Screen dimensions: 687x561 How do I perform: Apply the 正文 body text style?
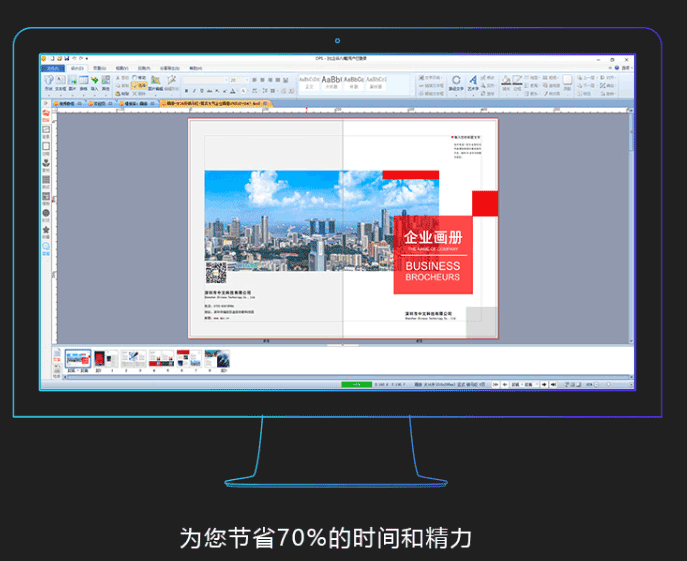click(x=309, y=82)
